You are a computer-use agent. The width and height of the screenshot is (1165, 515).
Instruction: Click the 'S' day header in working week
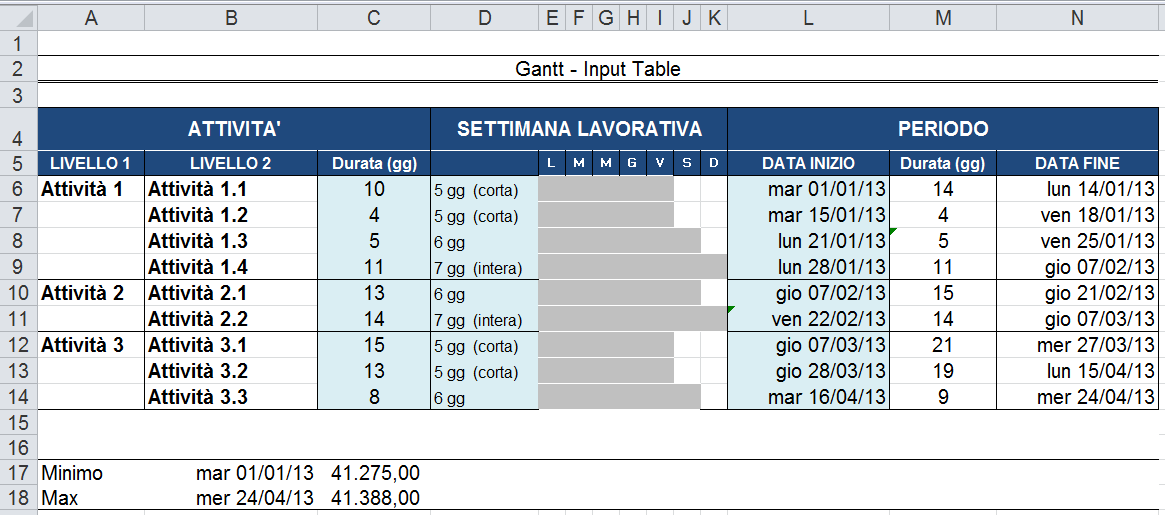(x=687, y=163)
